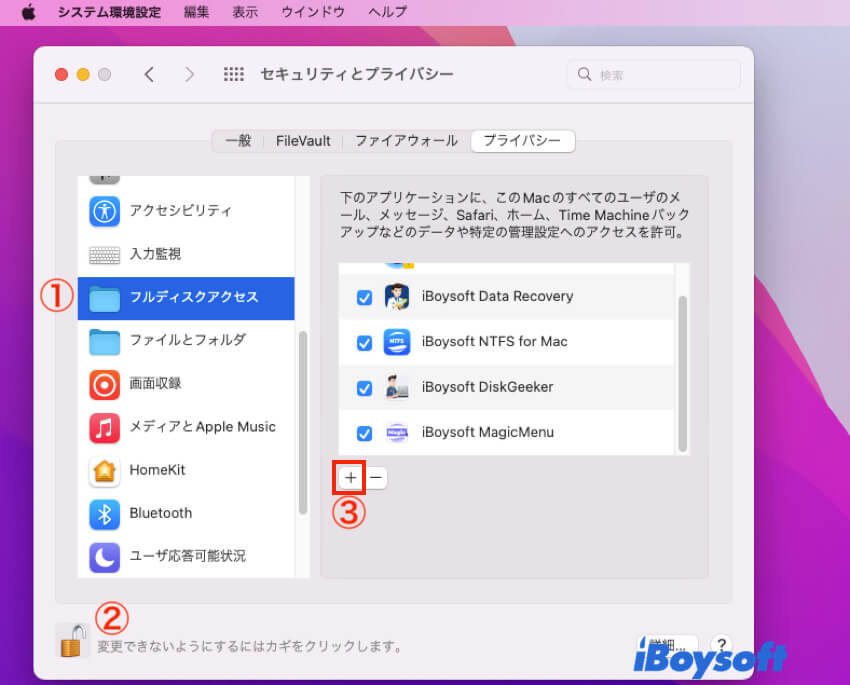
Task: Click the Bluetooth label
Action: (x=160, y=513)
